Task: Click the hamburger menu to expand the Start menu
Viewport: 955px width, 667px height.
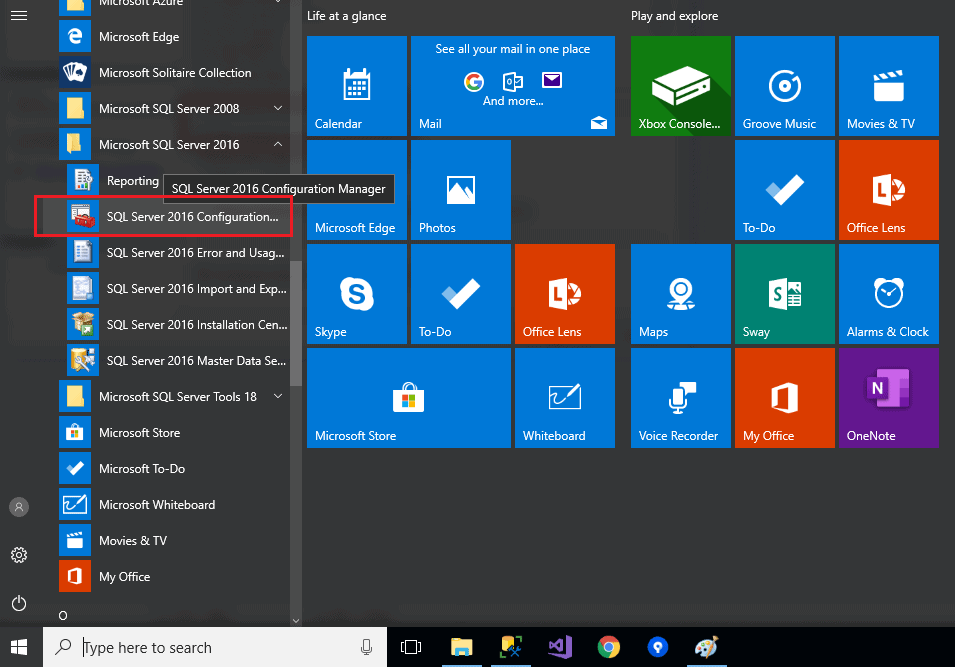Action: (19, 15)
